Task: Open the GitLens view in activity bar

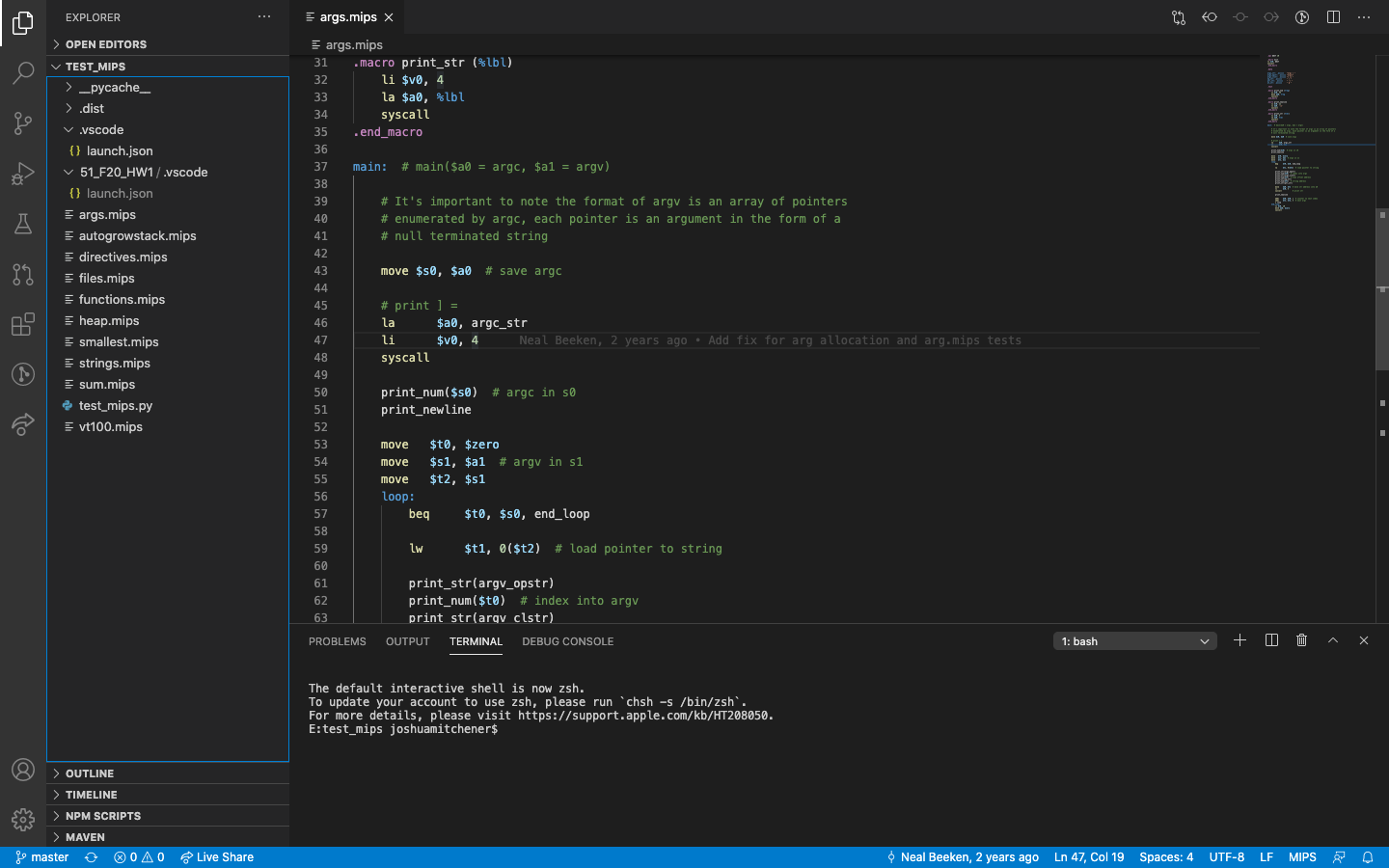Action: (23, 374)
